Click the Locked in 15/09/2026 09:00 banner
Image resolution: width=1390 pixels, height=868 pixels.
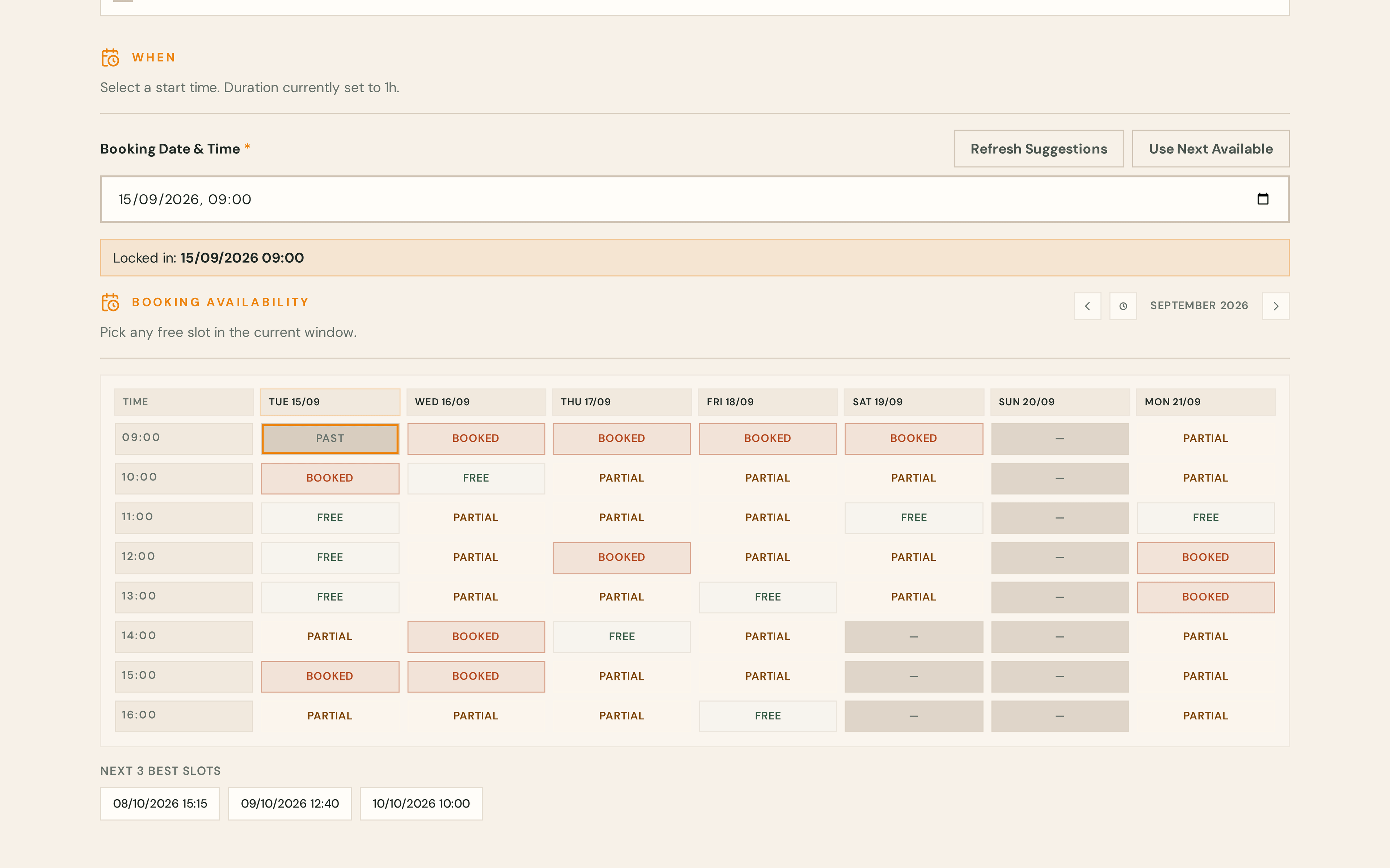tap(695, 258)
